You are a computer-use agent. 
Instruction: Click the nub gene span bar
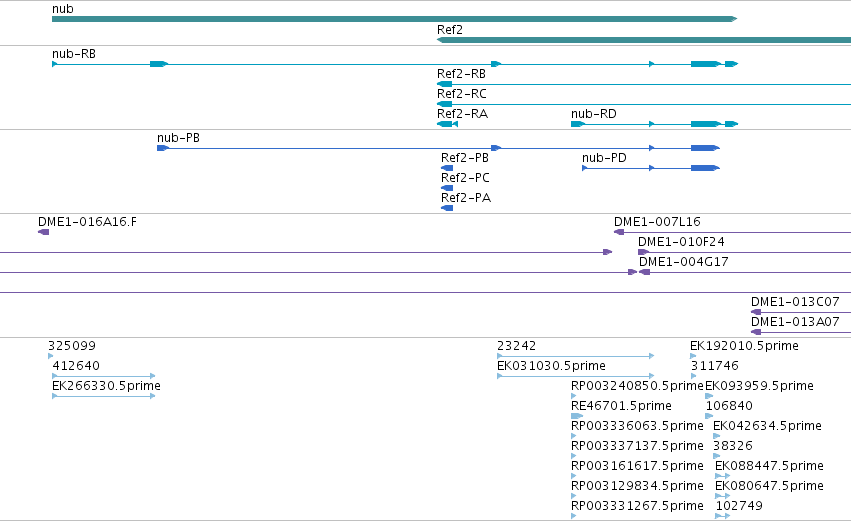[395, 19]
